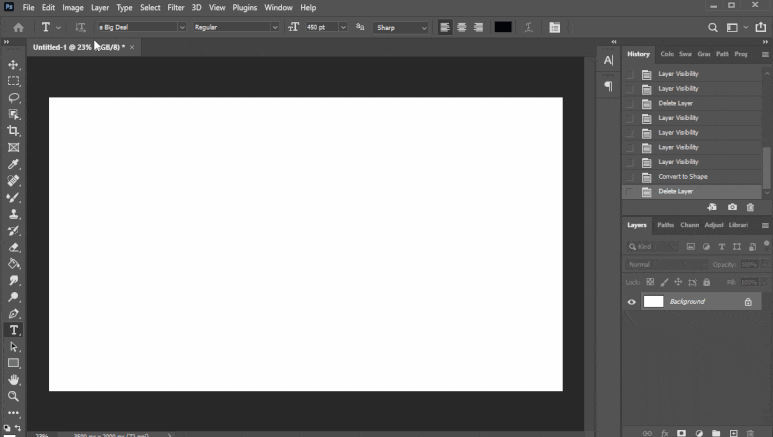The image size is (773, 437).
Task: Left align text button
Action: point(445,28)
